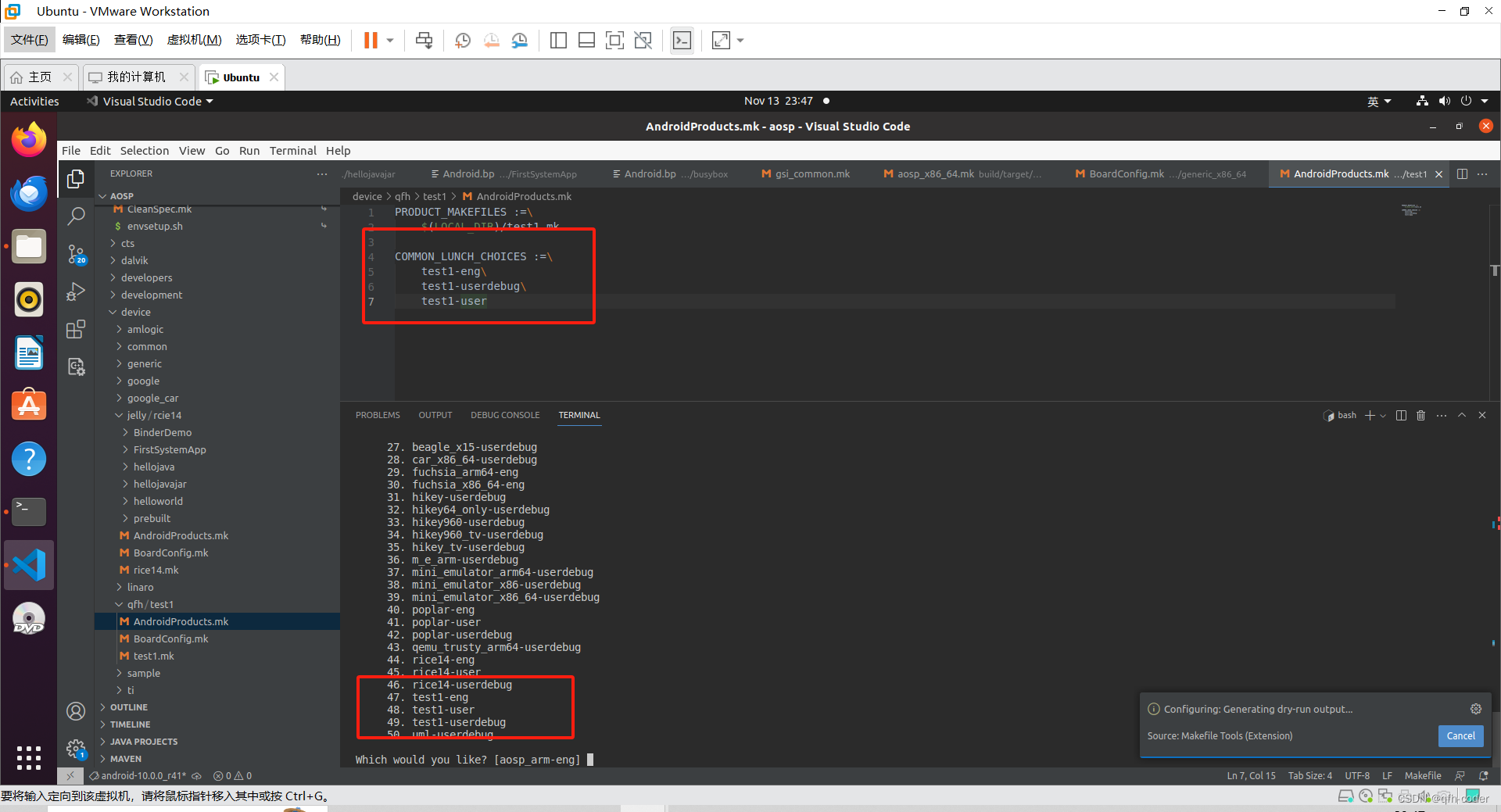Open VMware 虚拟机(M) menu

195,40
